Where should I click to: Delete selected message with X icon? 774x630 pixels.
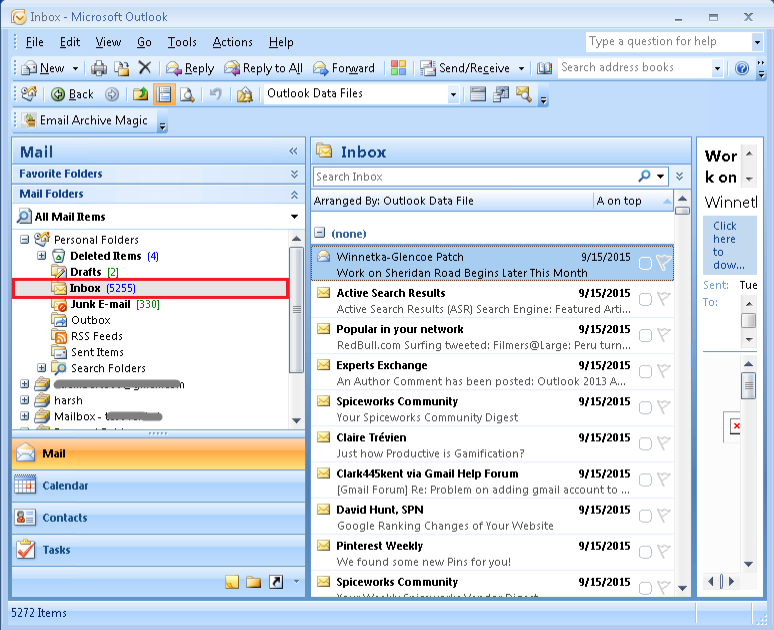(145, 68)
